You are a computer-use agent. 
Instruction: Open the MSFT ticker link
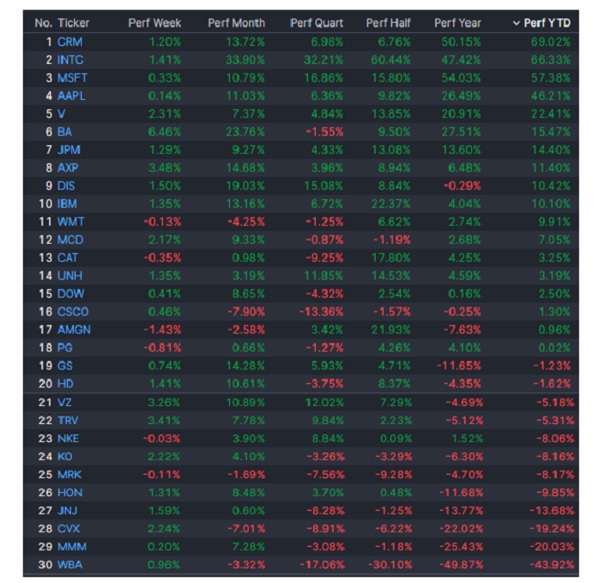coord(72,78)
